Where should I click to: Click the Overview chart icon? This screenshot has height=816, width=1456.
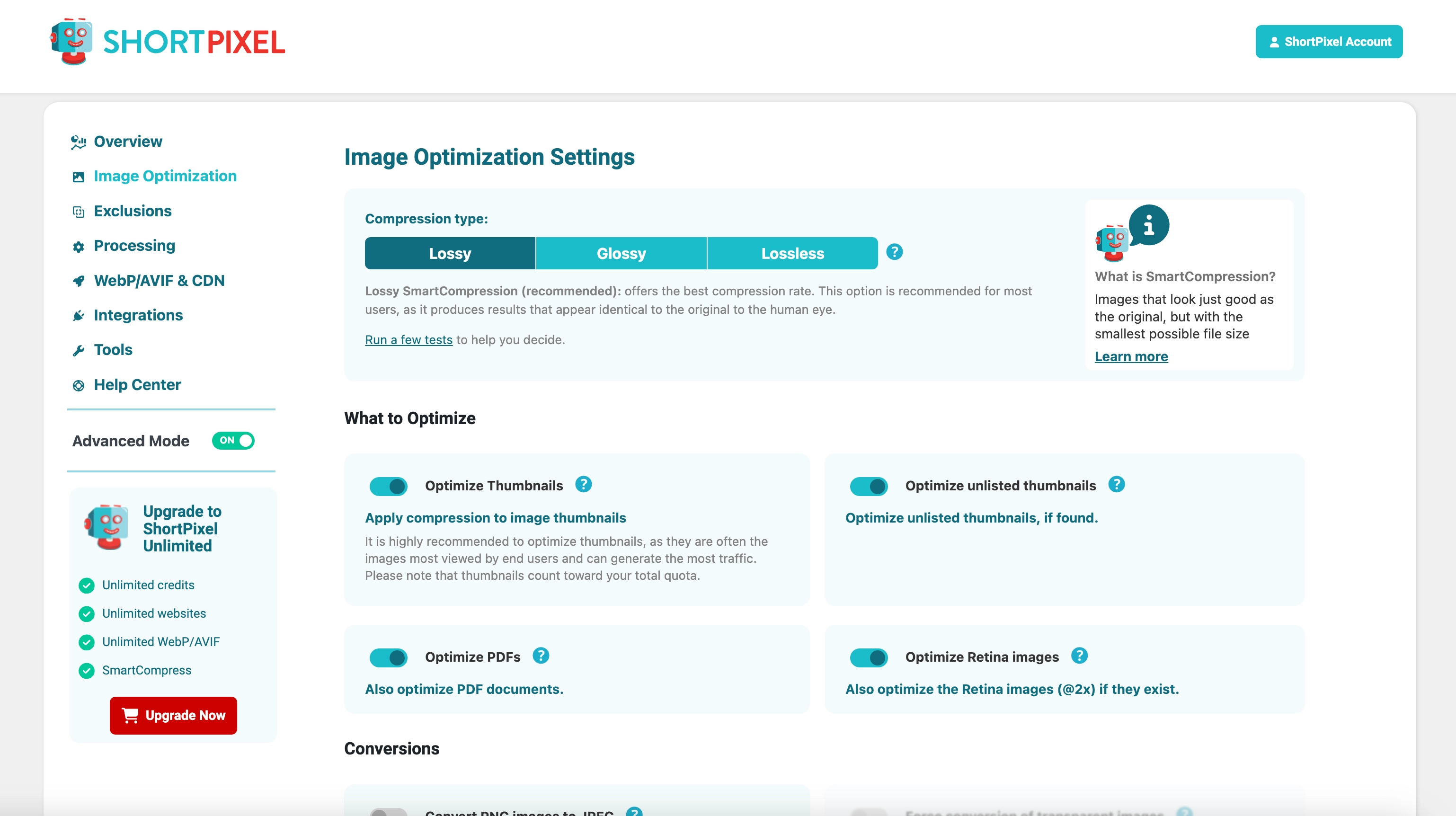79,142
